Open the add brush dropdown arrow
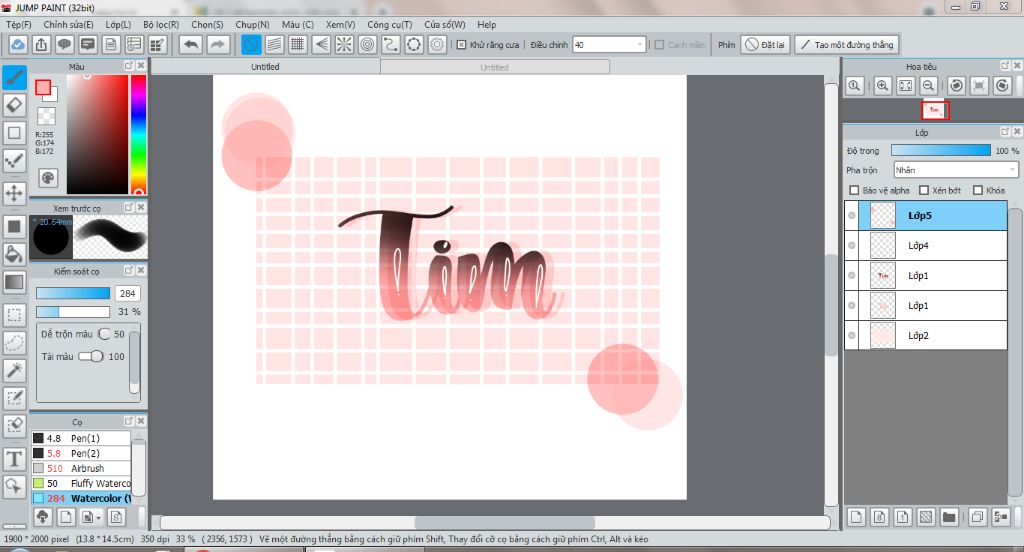Screen dimensions: 1024x552 pos(98,518)
